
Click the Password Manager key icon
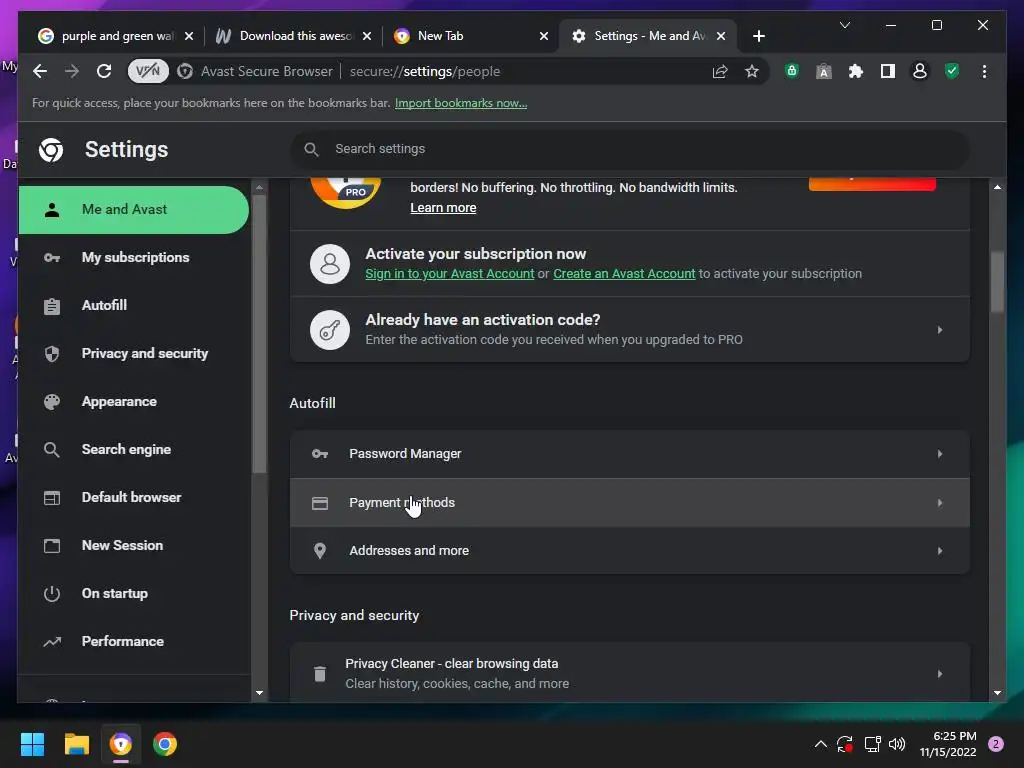(319, 454)
